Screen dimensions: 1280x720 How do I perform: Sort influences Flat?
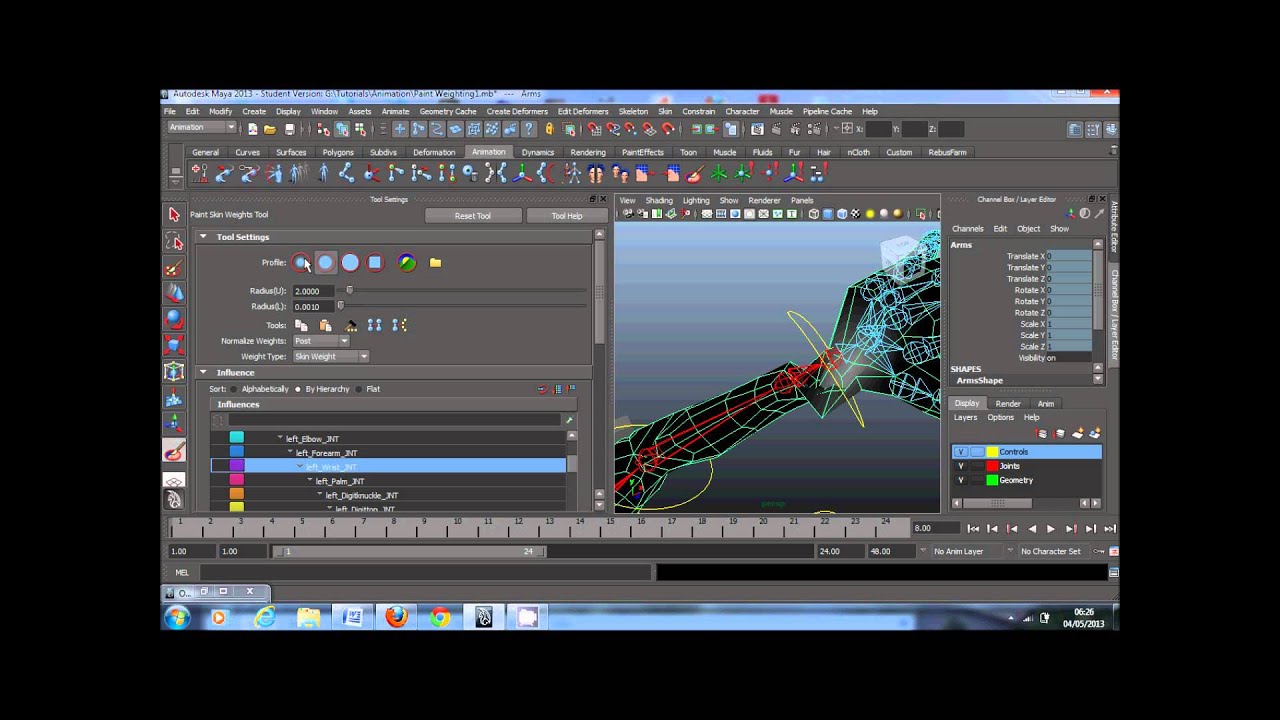tap(368, 389)
